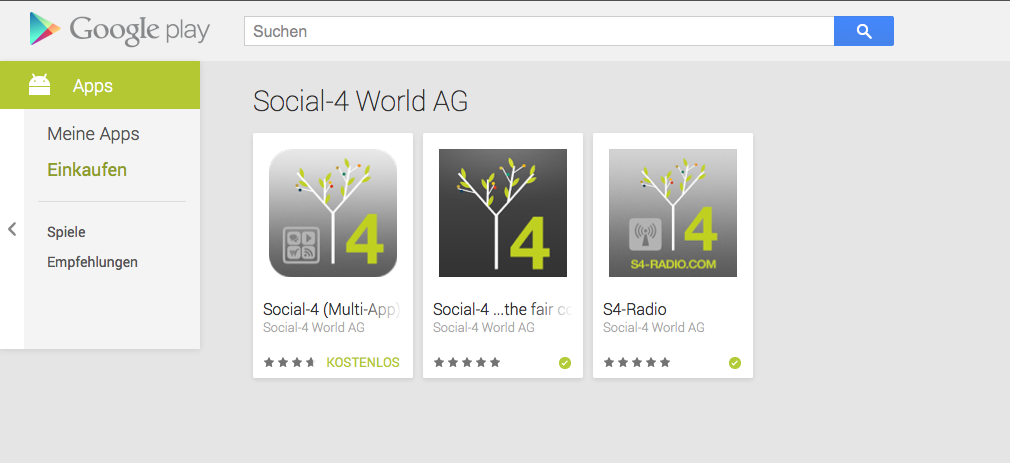
Task: Click the S4-Radio title link
Action: (x=634, y=310)
